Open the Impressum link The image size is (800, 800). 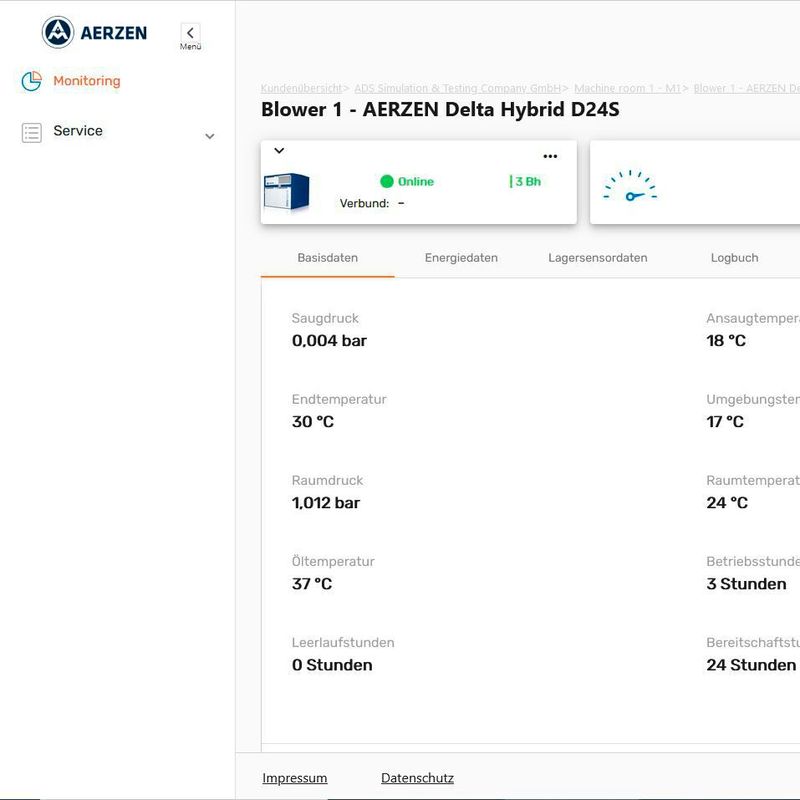coord(295,778)
